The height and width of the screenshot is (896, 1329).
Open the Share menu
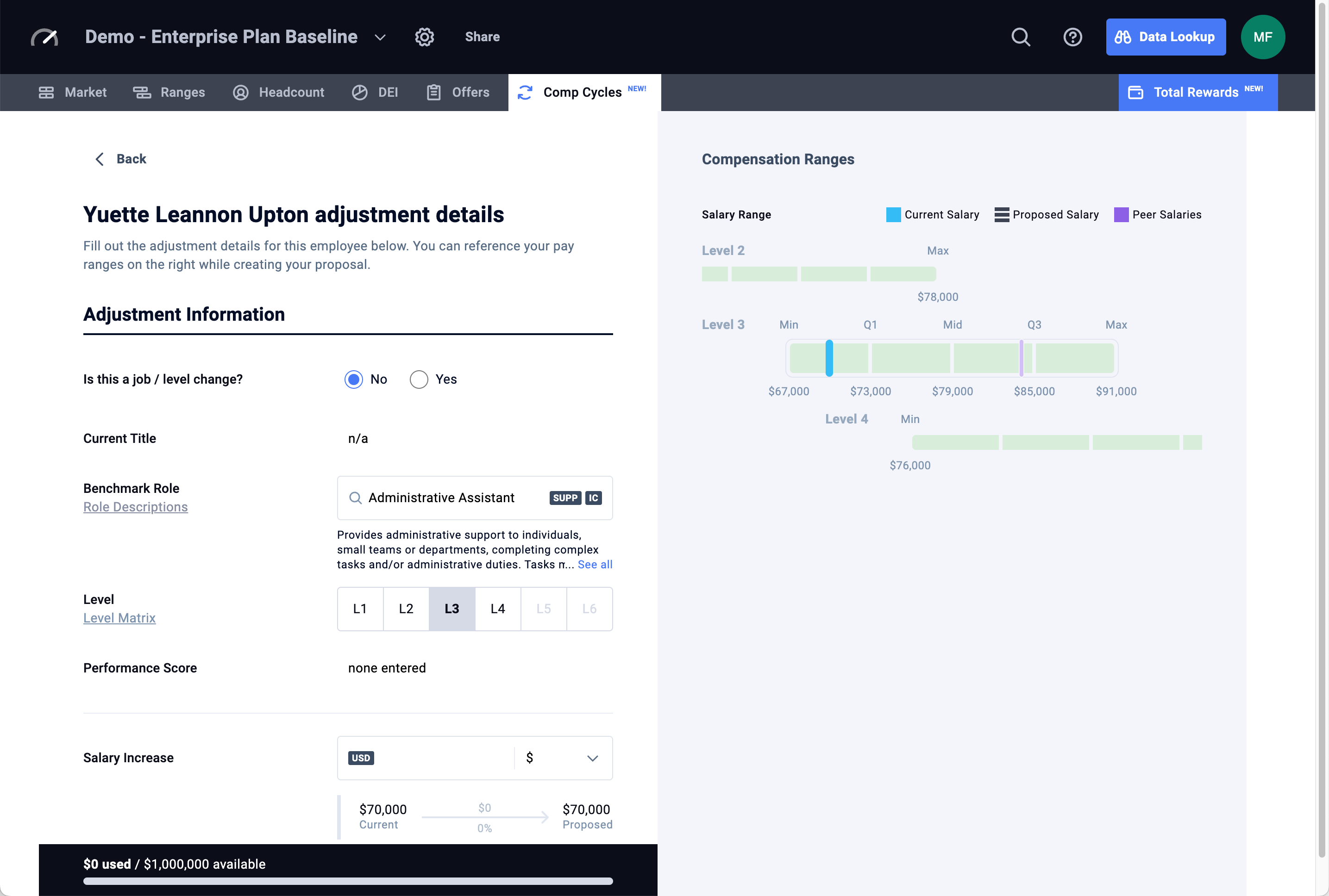482,37
